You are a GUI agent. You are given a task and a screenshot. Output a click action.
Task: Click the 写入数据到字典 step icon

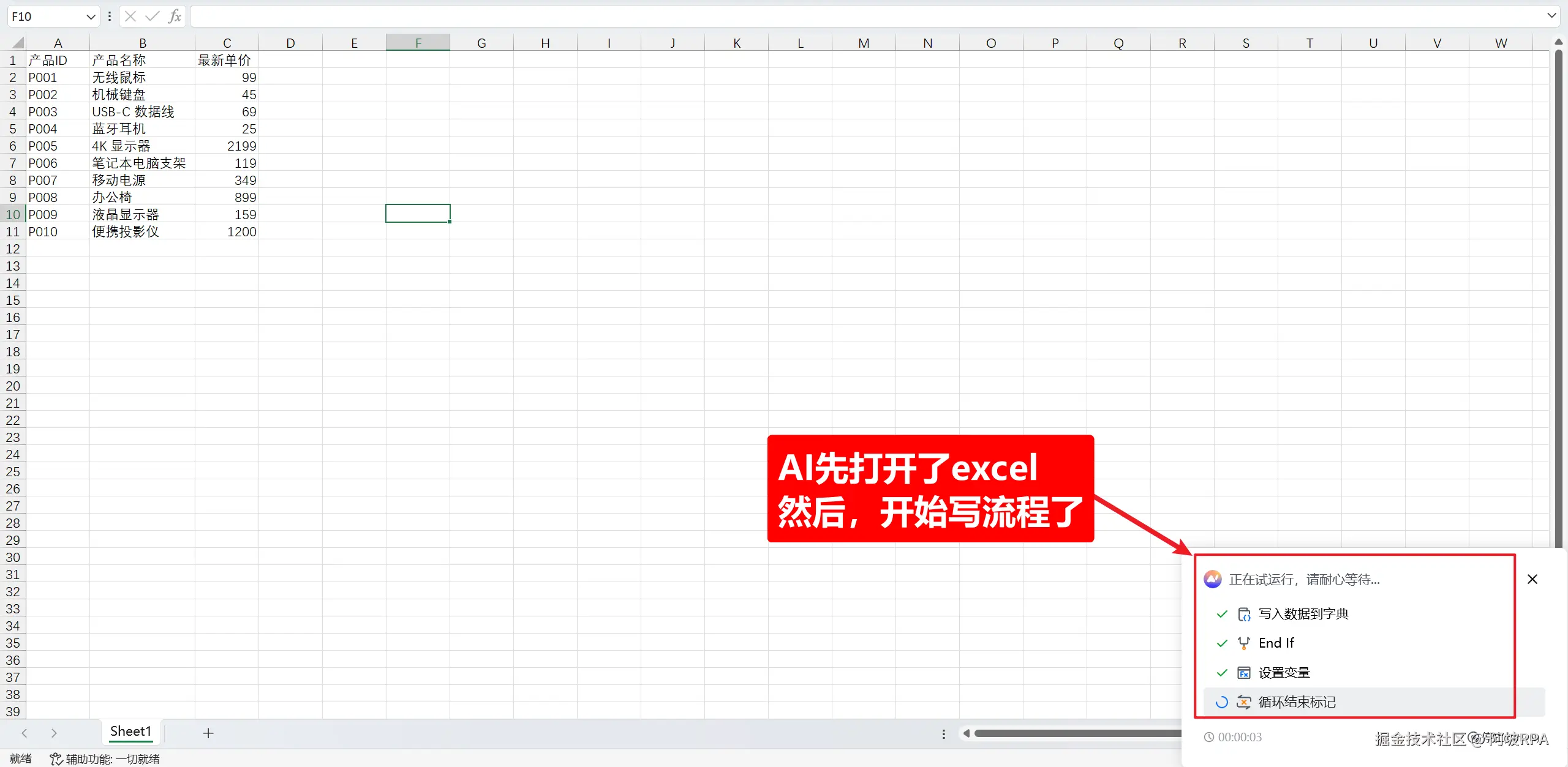click(x=1244, y=614)
